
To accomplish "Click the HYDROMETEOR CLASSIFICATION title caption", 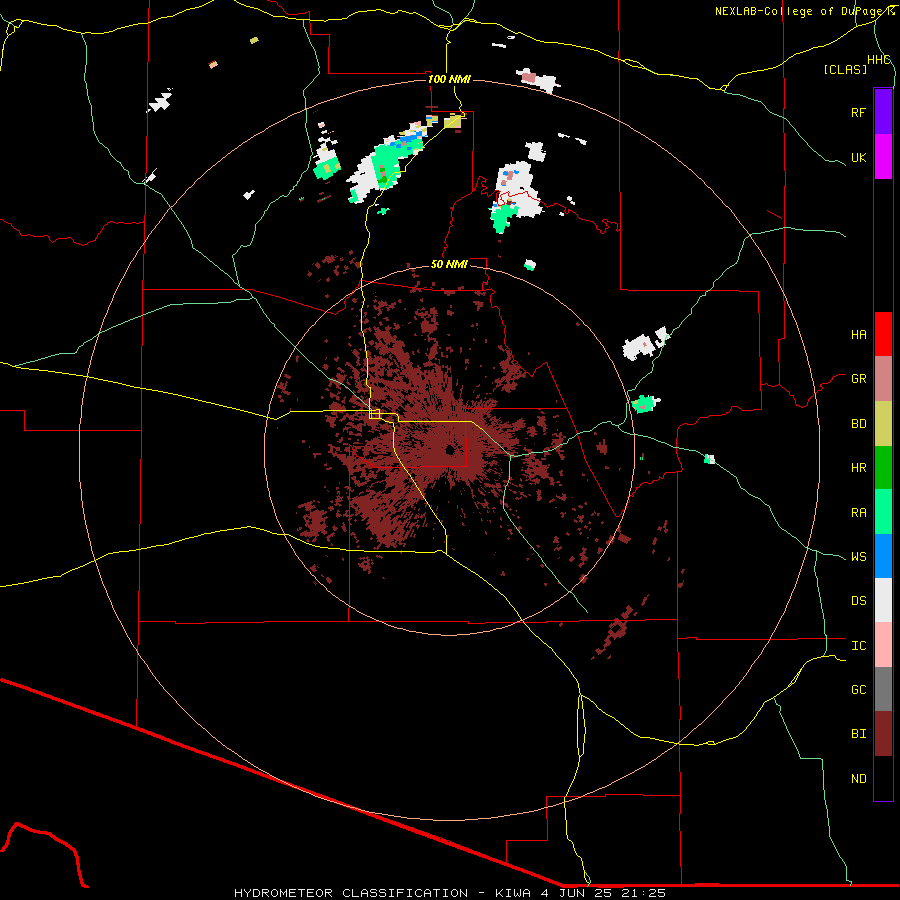I will (x=351, y=893).
